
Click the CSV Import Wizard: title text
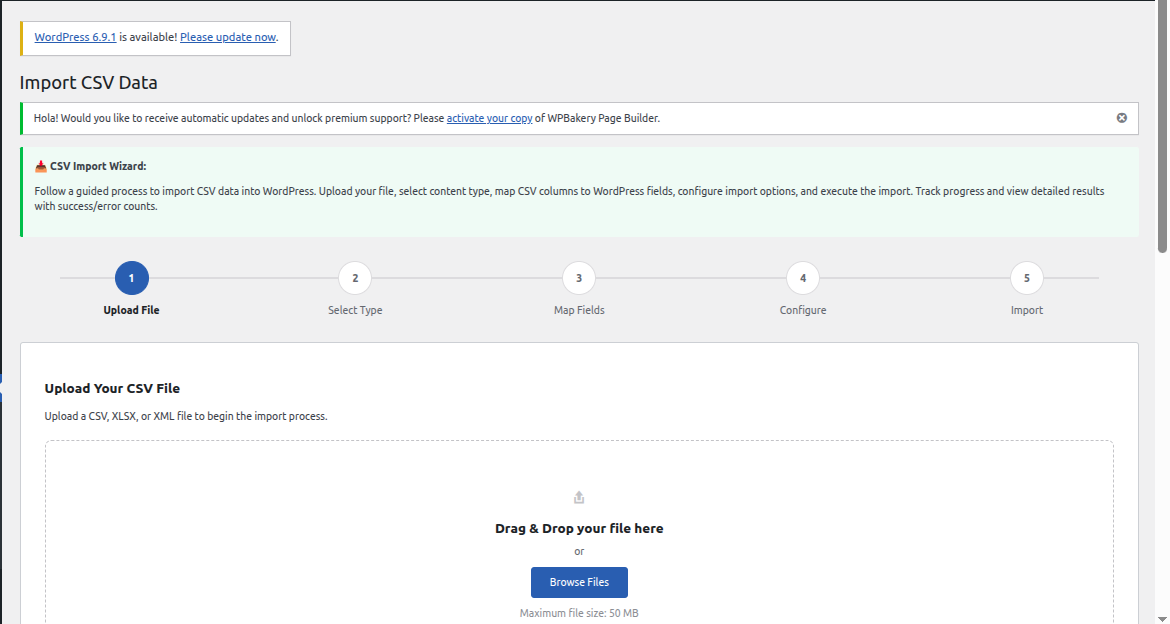(x=98, y=166)
